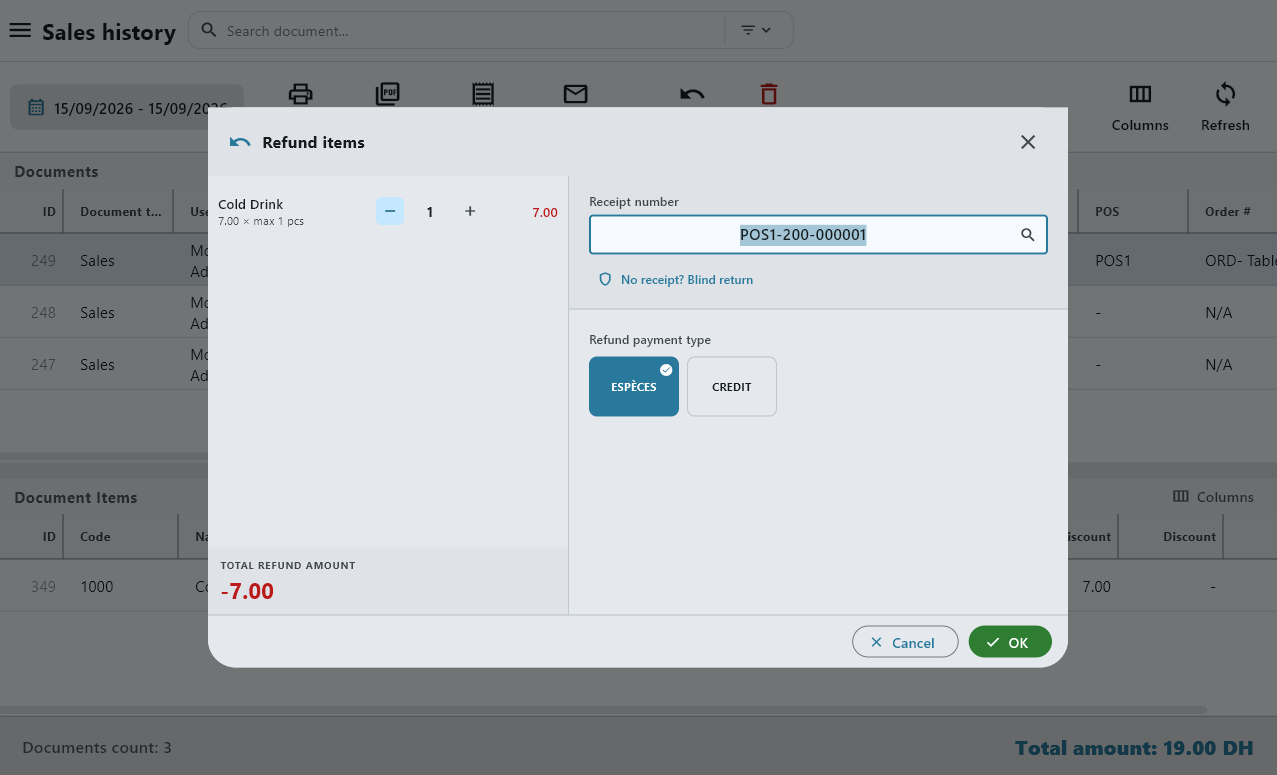Click the print icon in toolbar
The width and height of the screenshot is (1277, 775).
click(300, 94)
